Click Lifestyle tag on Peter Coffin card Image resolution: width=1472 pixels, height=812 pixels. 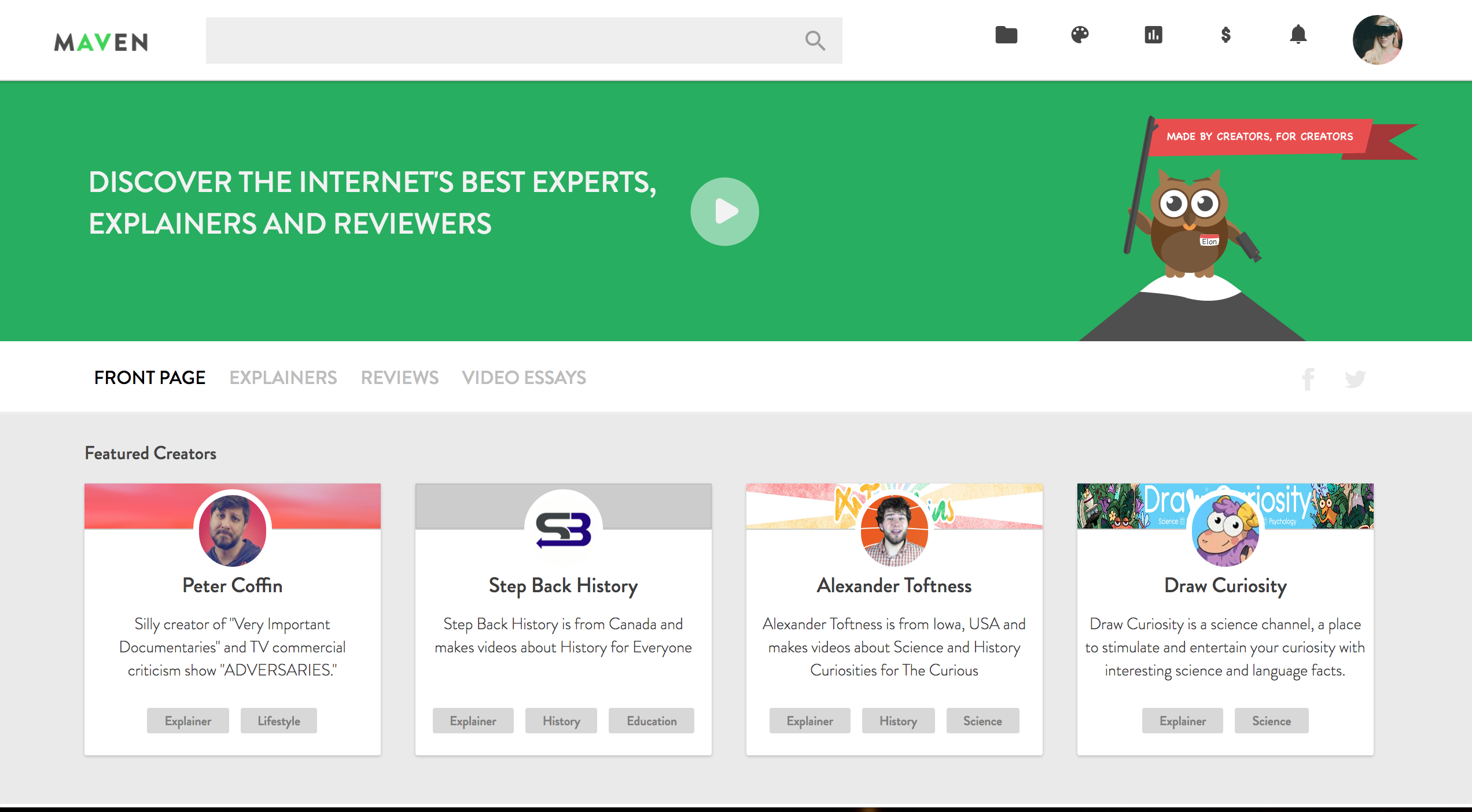[279, 721]
